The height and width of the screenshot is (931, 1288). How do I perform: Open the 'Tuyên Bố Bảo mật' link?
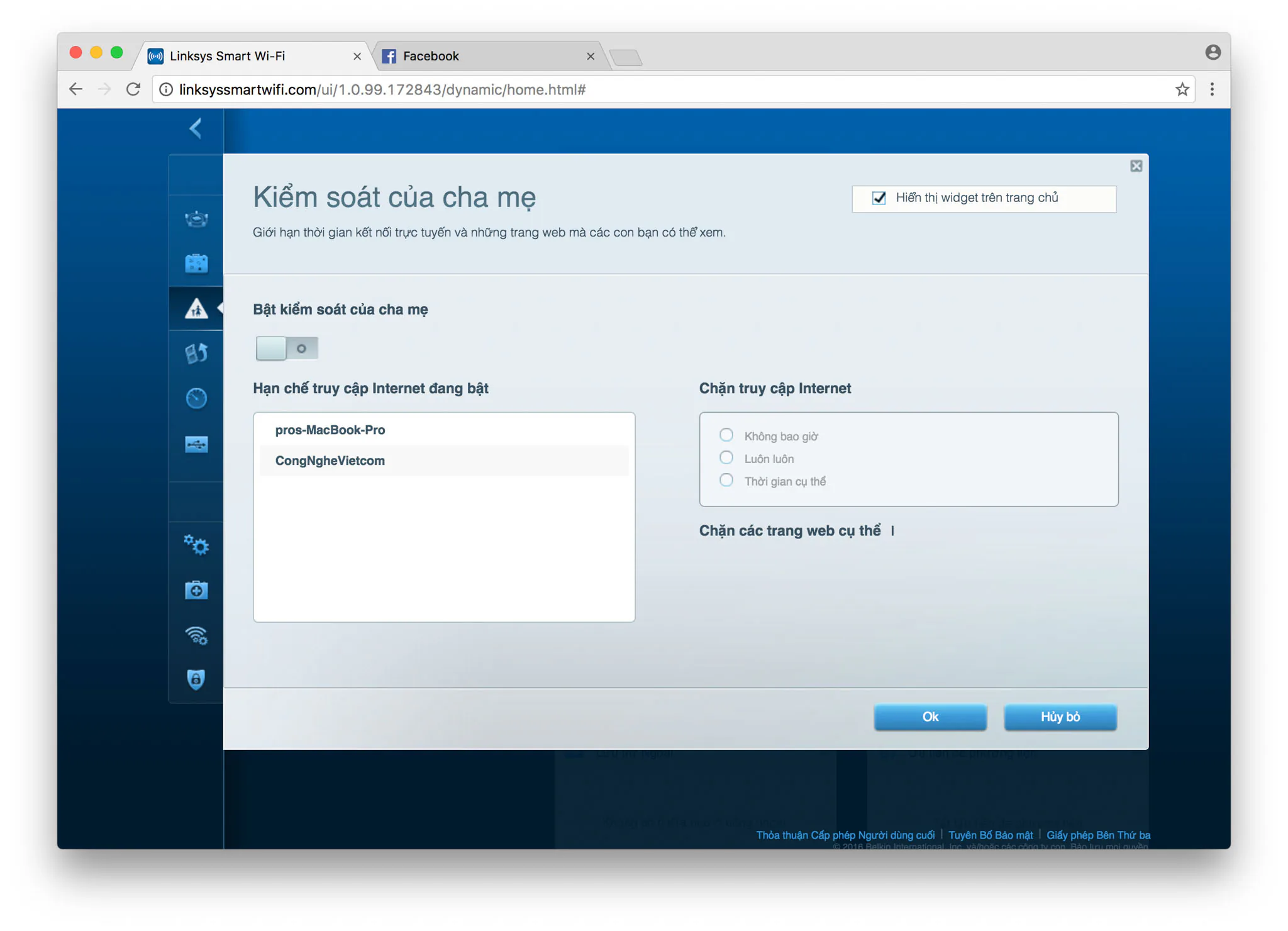pyautogui.click(x=991, y=835)
